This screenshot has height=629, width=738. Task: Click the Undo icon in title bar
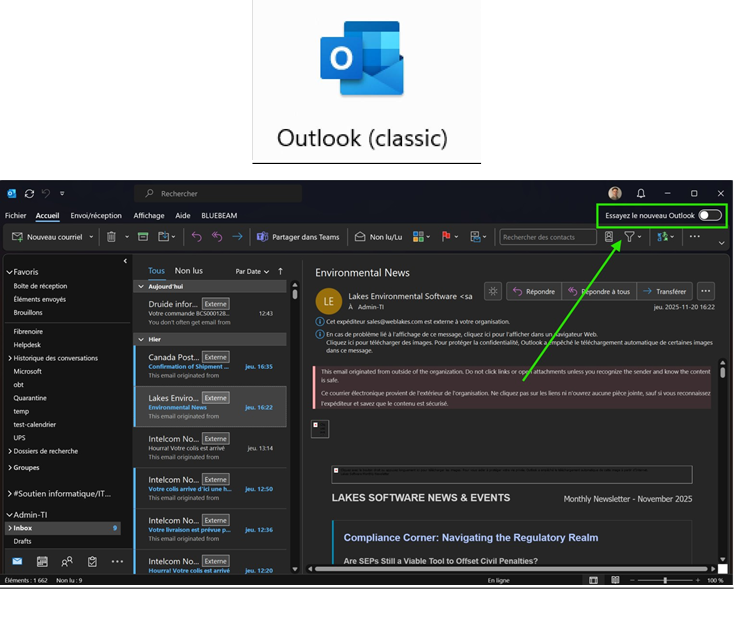46,193
